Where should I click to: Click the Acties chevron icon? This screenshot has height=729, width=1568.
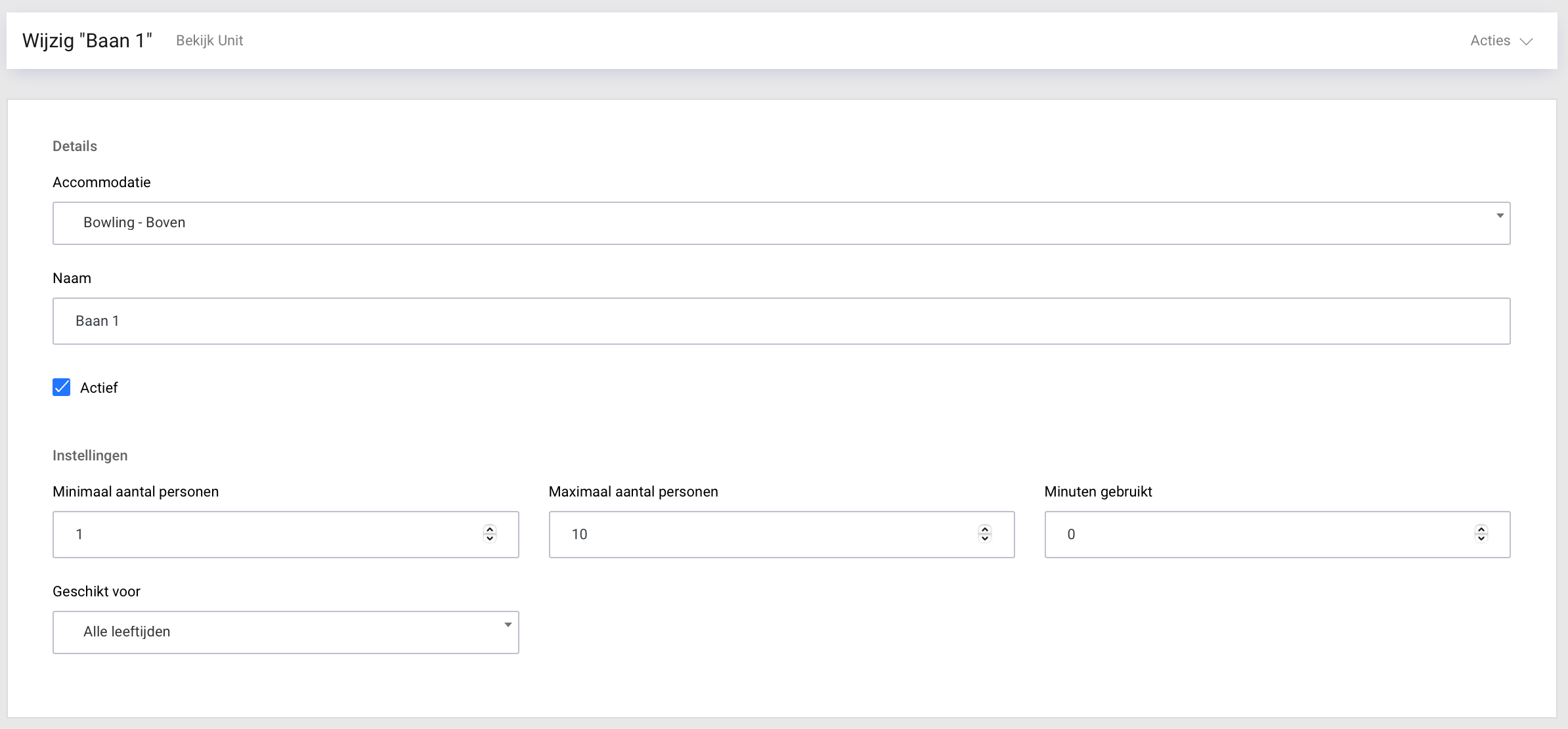[x=1527, y=41]
